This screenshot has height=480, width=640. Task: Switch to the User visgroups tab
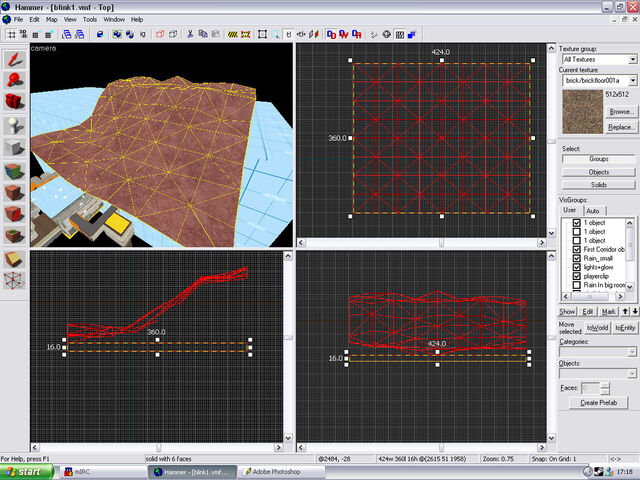pos(570,210)
